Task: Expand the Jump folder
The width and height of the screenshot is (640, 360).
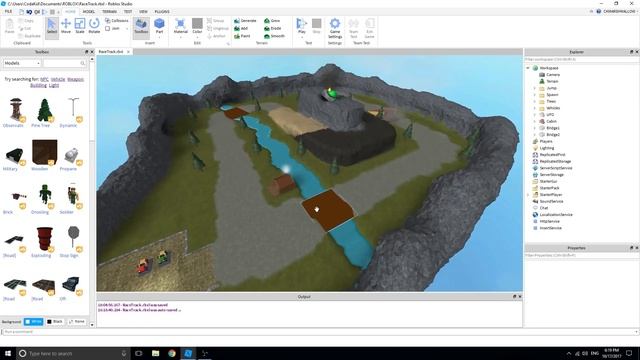Action: click(535, 88)
